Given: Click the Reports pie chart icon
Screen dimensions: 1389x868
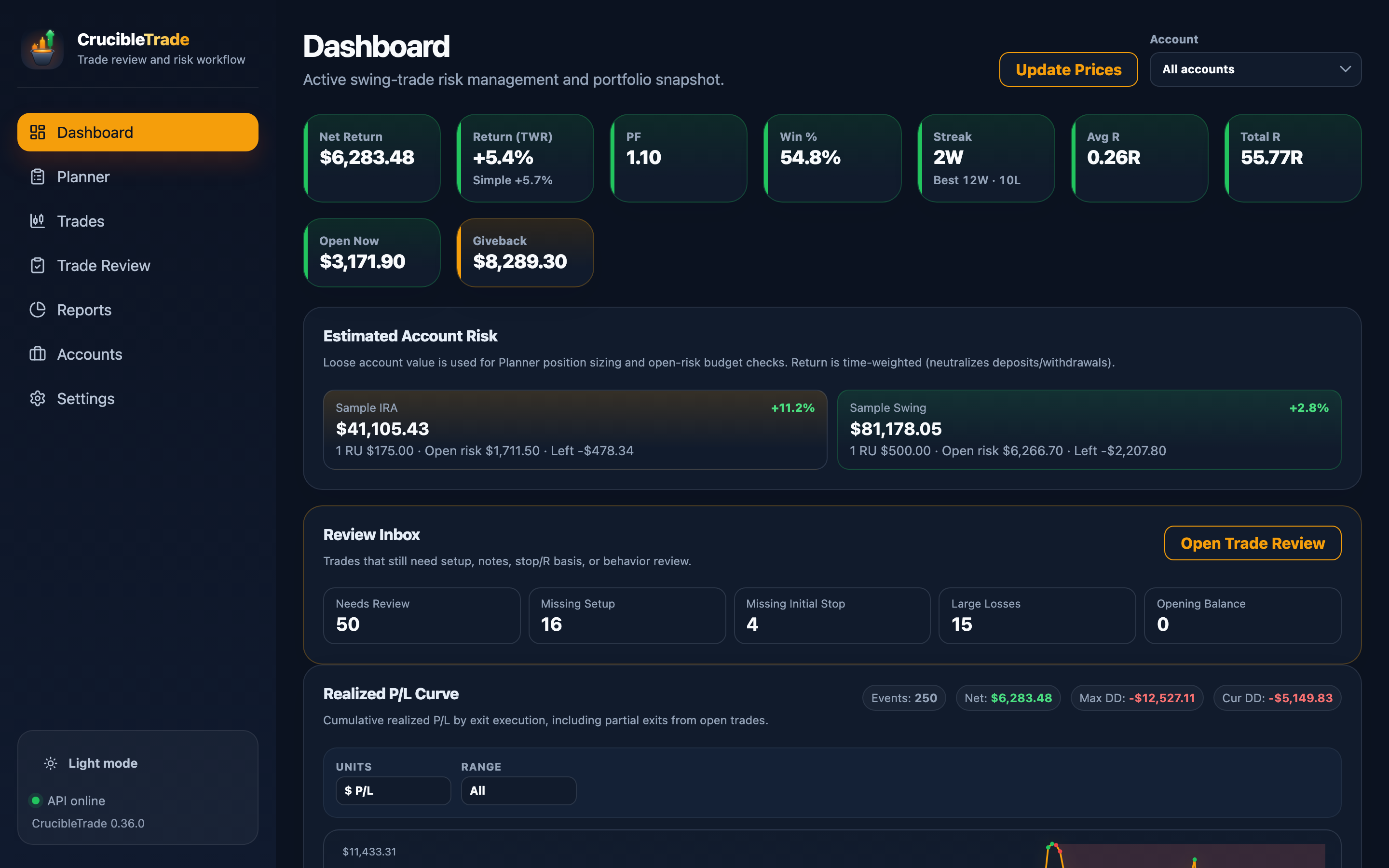Looking at the screenshot, I should coord(37,310).
